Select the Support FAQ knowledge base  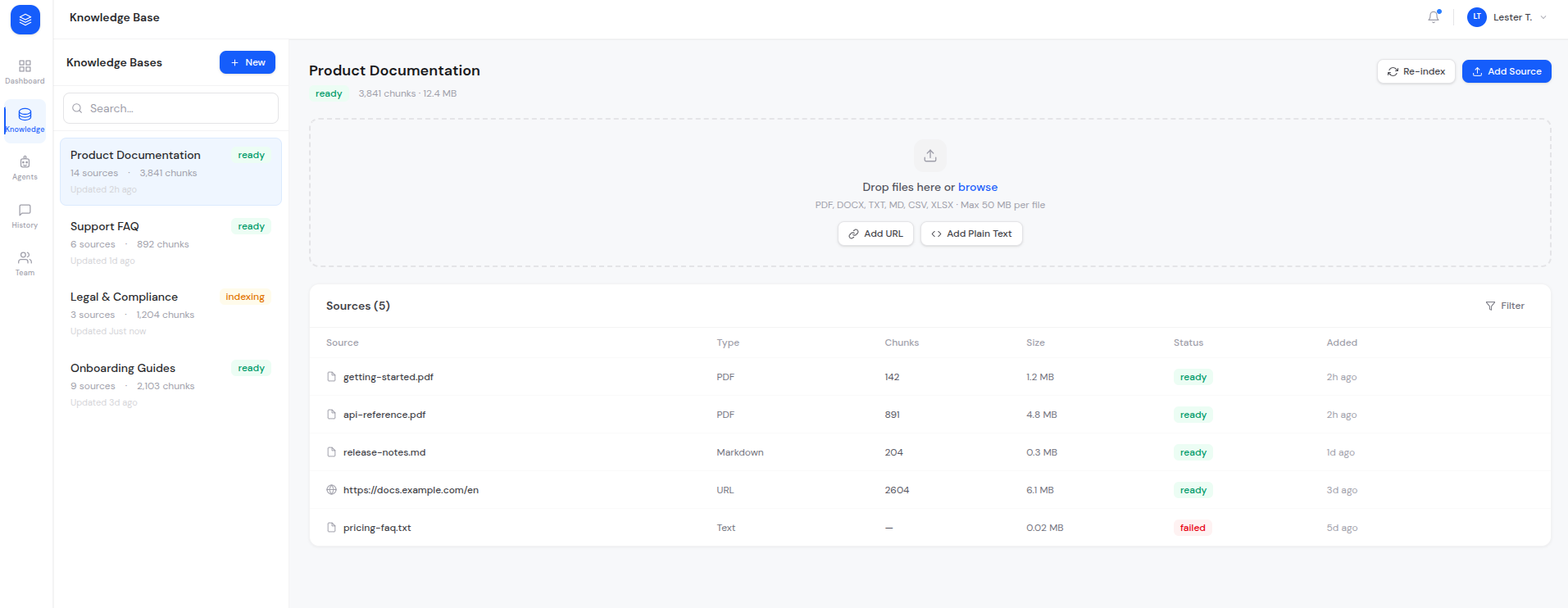(170, 243)
